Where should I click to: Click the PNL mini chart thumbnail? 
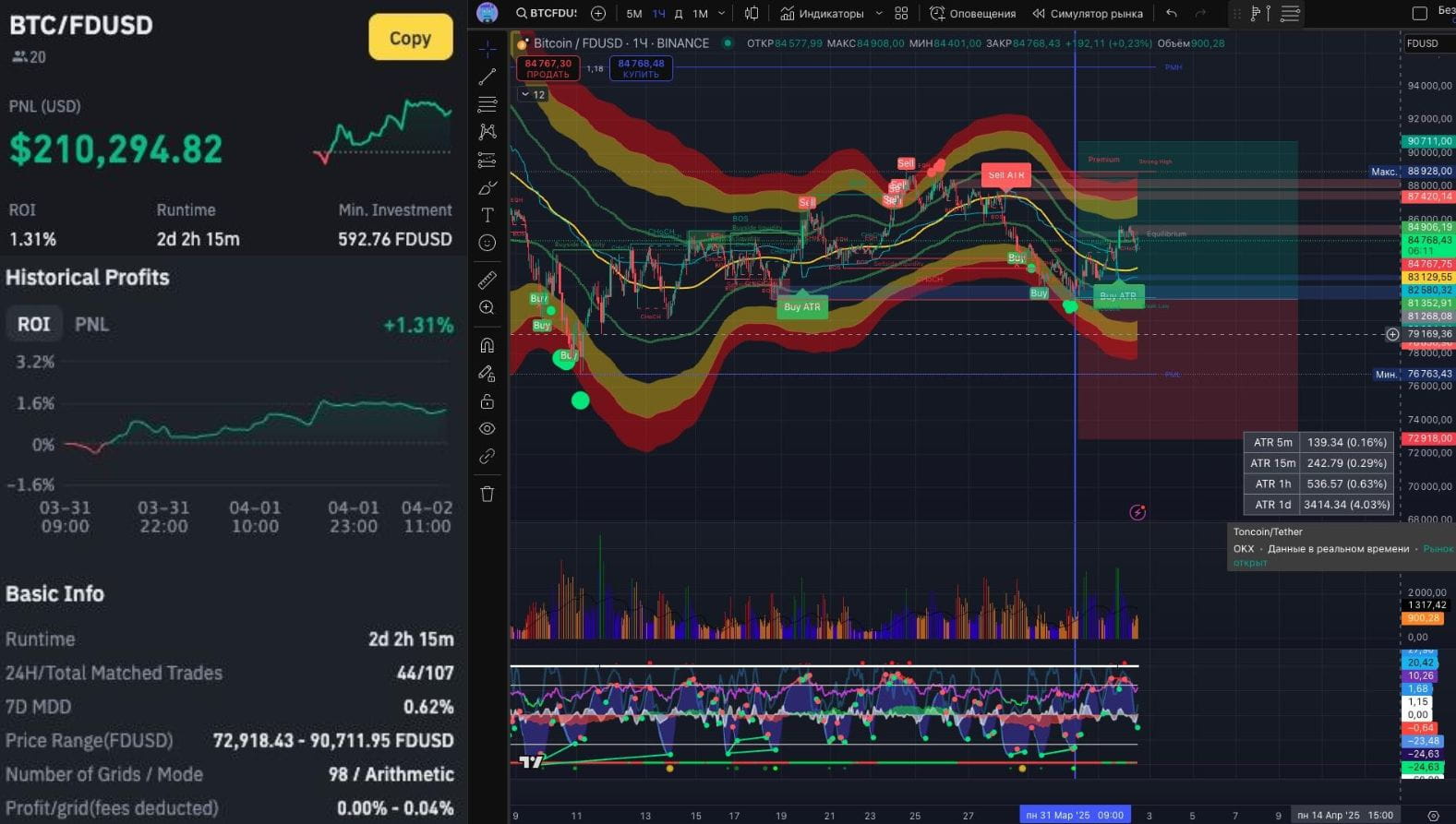(383, 132)
